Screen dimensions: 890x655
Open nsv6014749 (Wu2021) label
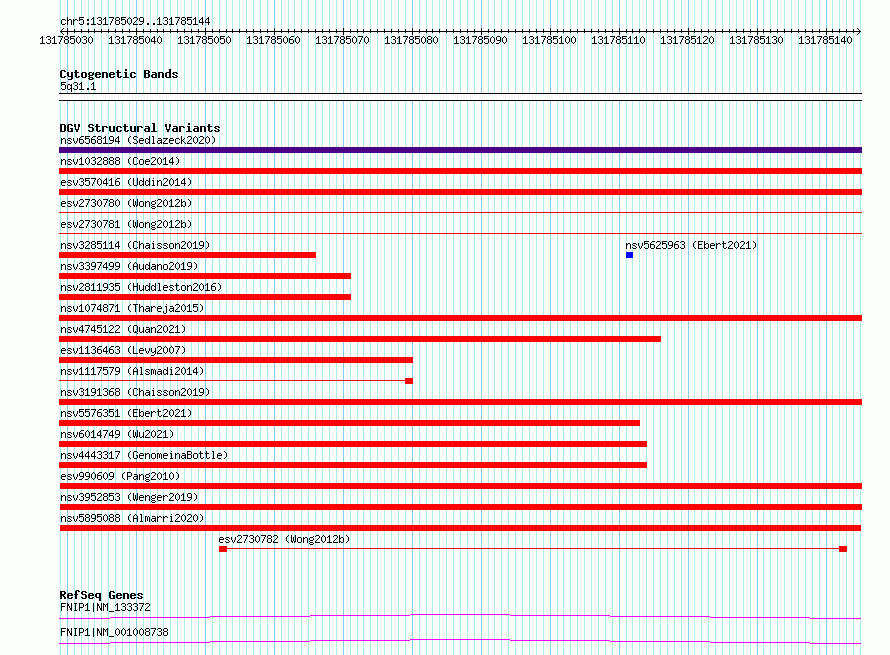117,434
